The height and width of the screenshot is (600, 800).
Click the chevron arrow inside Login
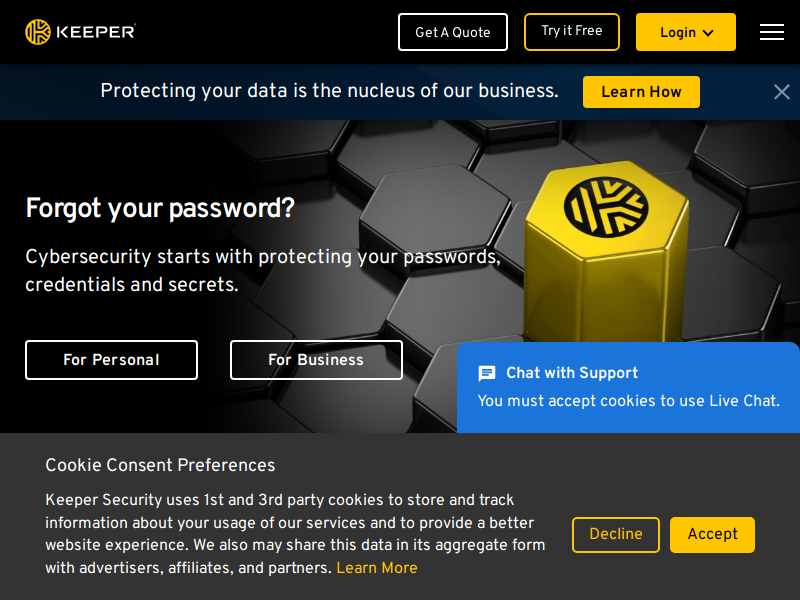pyautogui.click(x=708, y=33)
